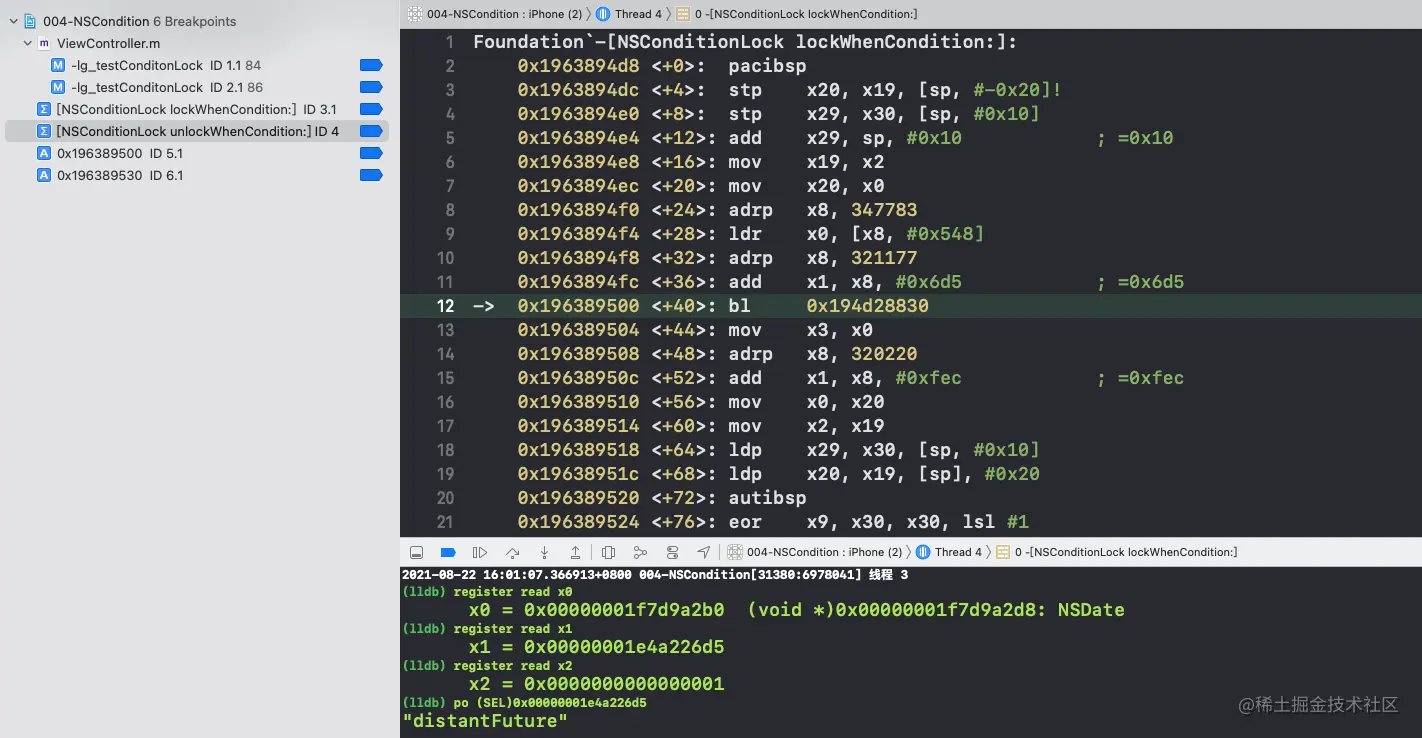Click ViewController.m file icon
The width and height of the screenshot is (1422, 738).
coord(43,43)
